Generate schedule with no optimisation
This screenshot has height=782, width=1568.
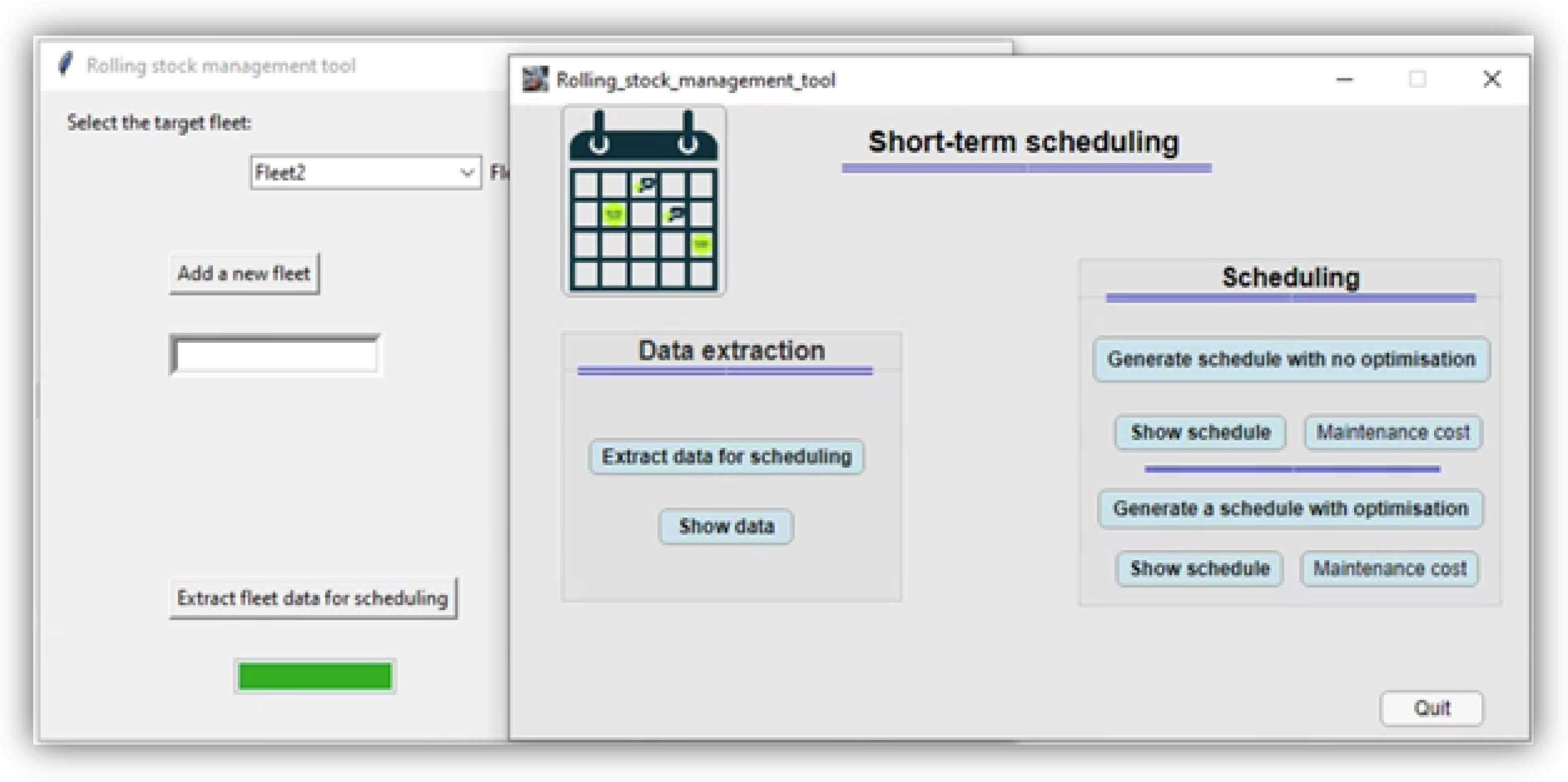point(1291,360)
